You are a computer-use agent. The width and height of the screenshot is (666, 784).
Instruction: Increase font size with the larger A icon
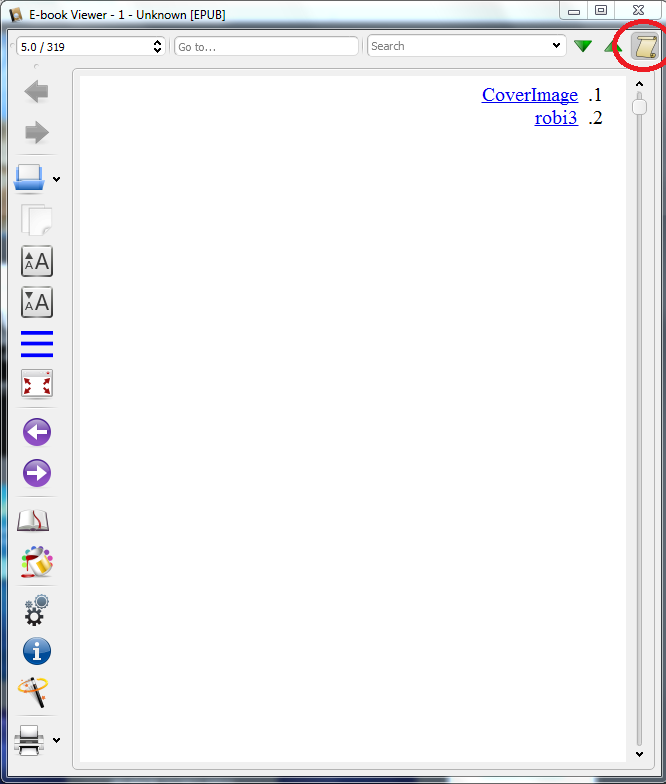pos(36,261)
